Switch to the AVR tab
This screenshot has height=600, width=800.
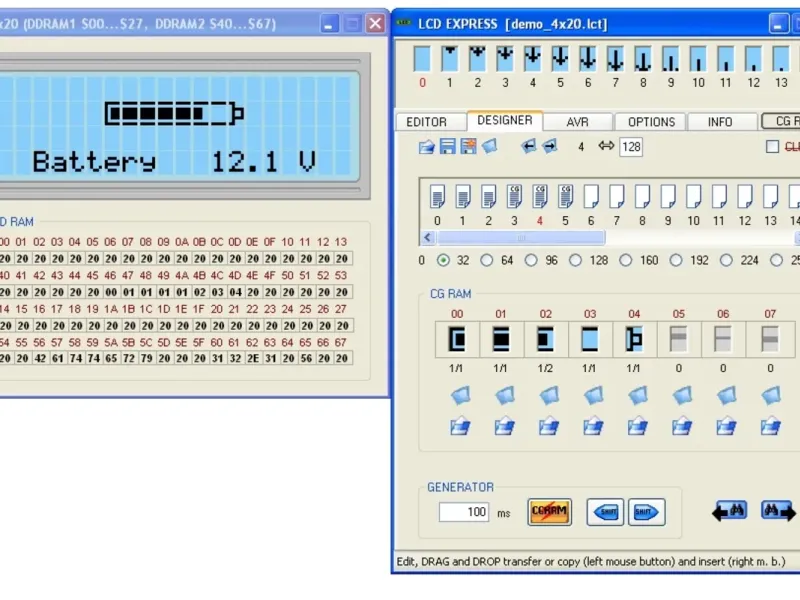coord(578,122)
